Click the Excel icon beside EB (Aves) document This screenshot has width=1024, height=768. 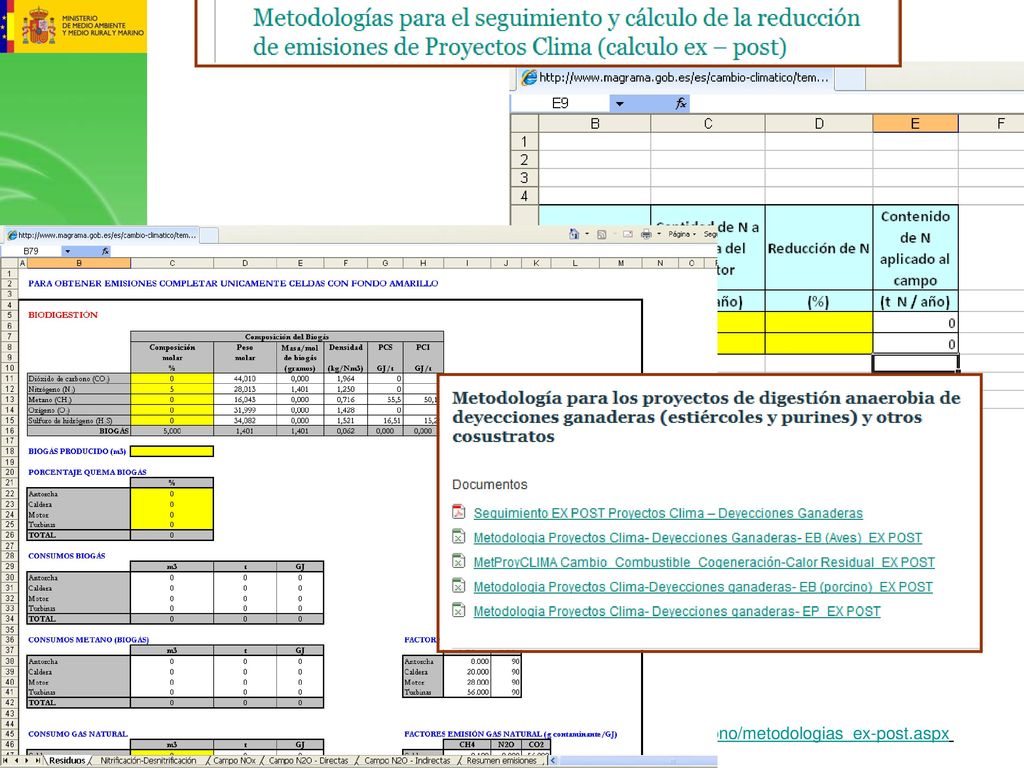pos(458,537)
